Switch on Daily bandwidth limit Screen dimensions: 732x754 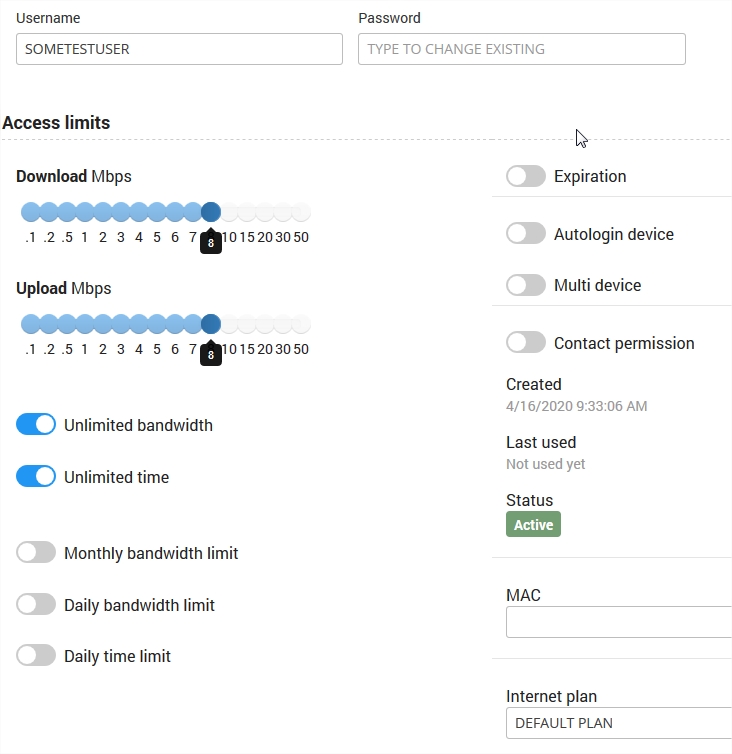(36, 605)
